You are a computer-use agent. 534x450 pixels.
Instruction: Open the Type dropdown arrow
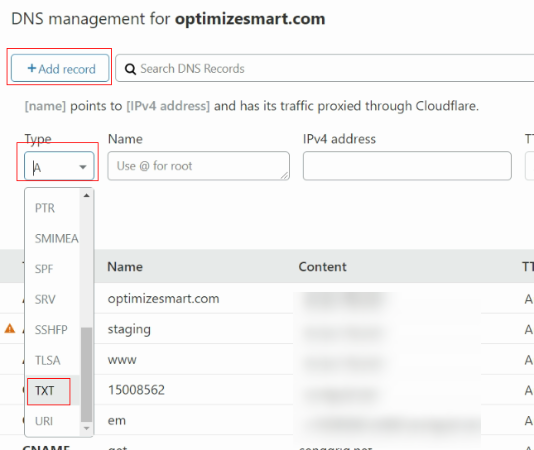point(82,167)
